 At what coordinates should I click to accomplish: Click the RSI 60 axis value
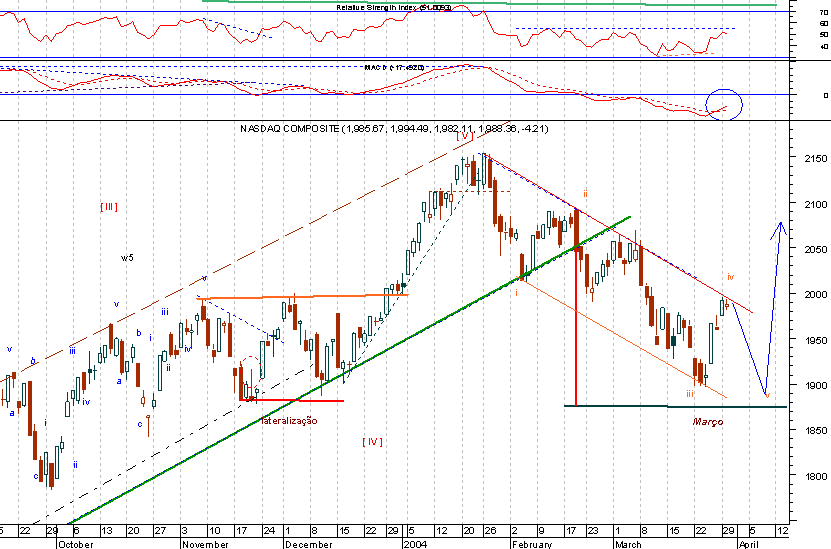pyautogui.click(x=824, y=23)
